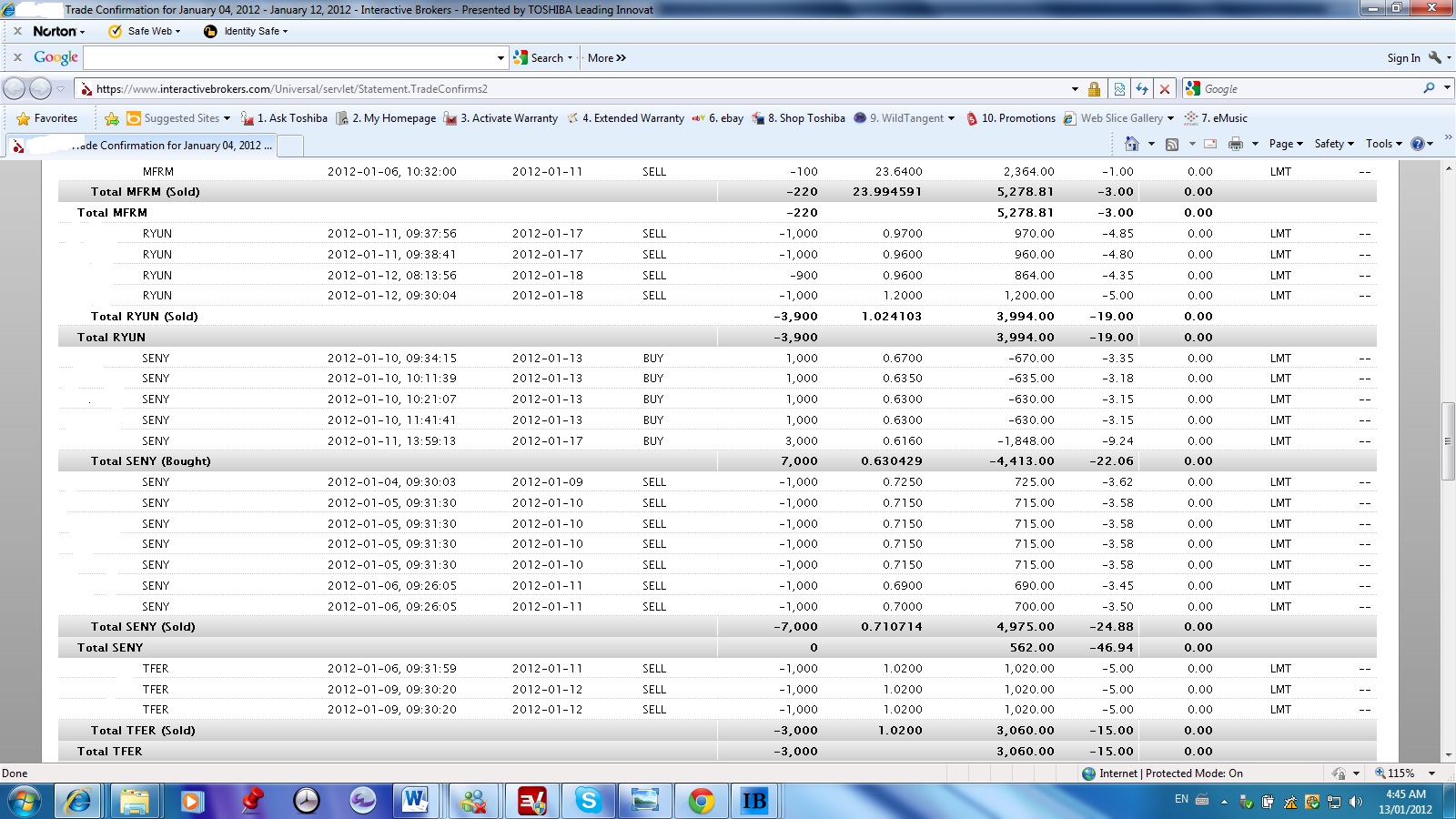The width and height of the screenshot is (1456, 819).
Task: Click the Add to Favorites bar star icon
Action: pyautogui.click(x=112, y=118)
